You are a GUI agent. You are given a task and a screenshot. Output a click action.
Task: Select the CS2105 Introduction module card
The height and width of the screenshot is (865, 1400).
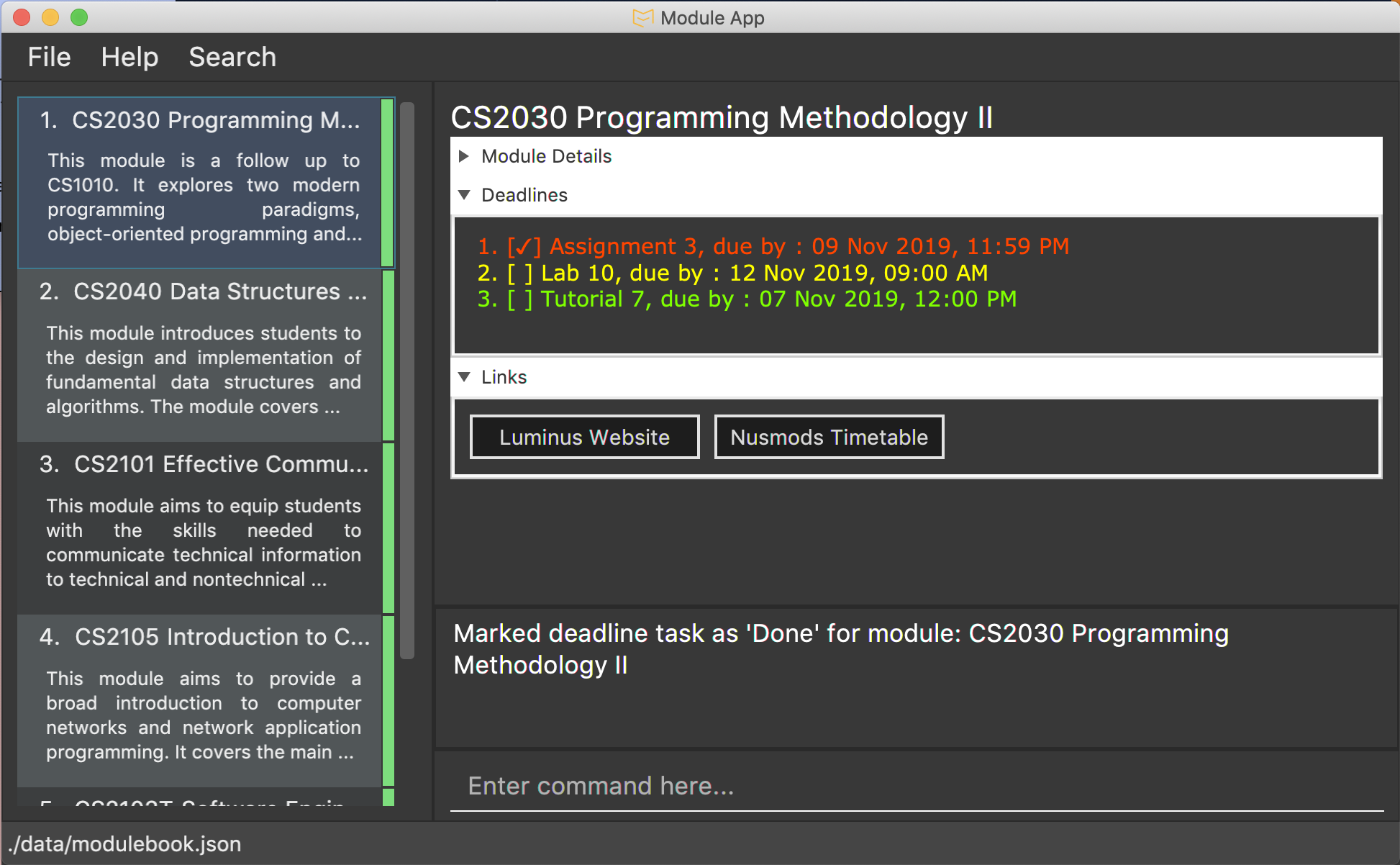click(201, 700)
